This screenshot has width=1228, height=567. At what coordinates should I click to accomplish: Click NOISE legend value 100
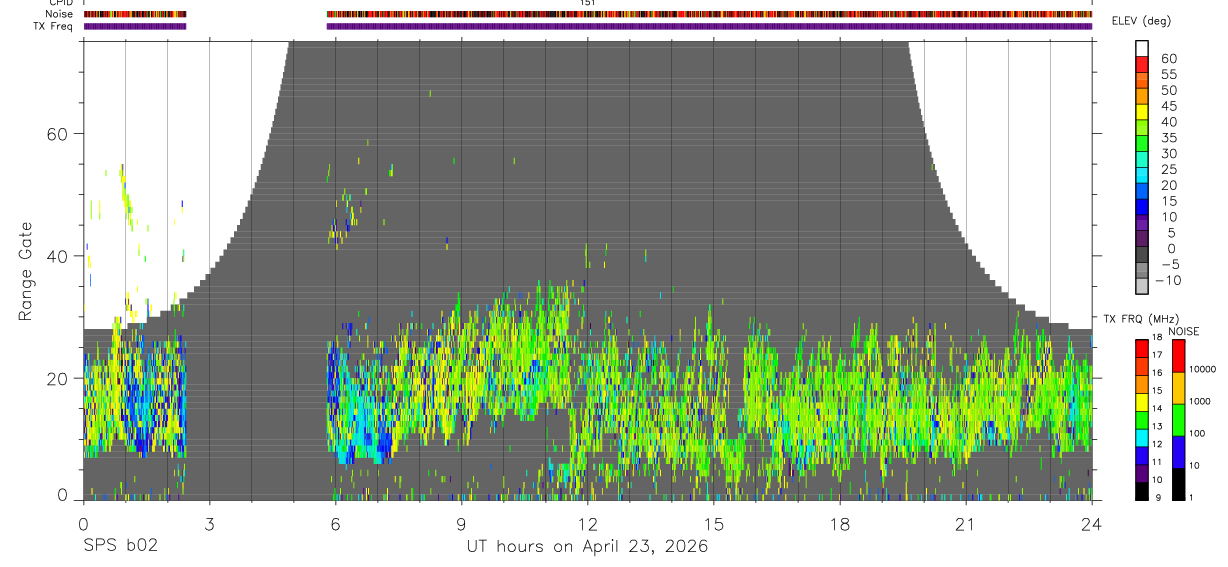point(1197,433)
